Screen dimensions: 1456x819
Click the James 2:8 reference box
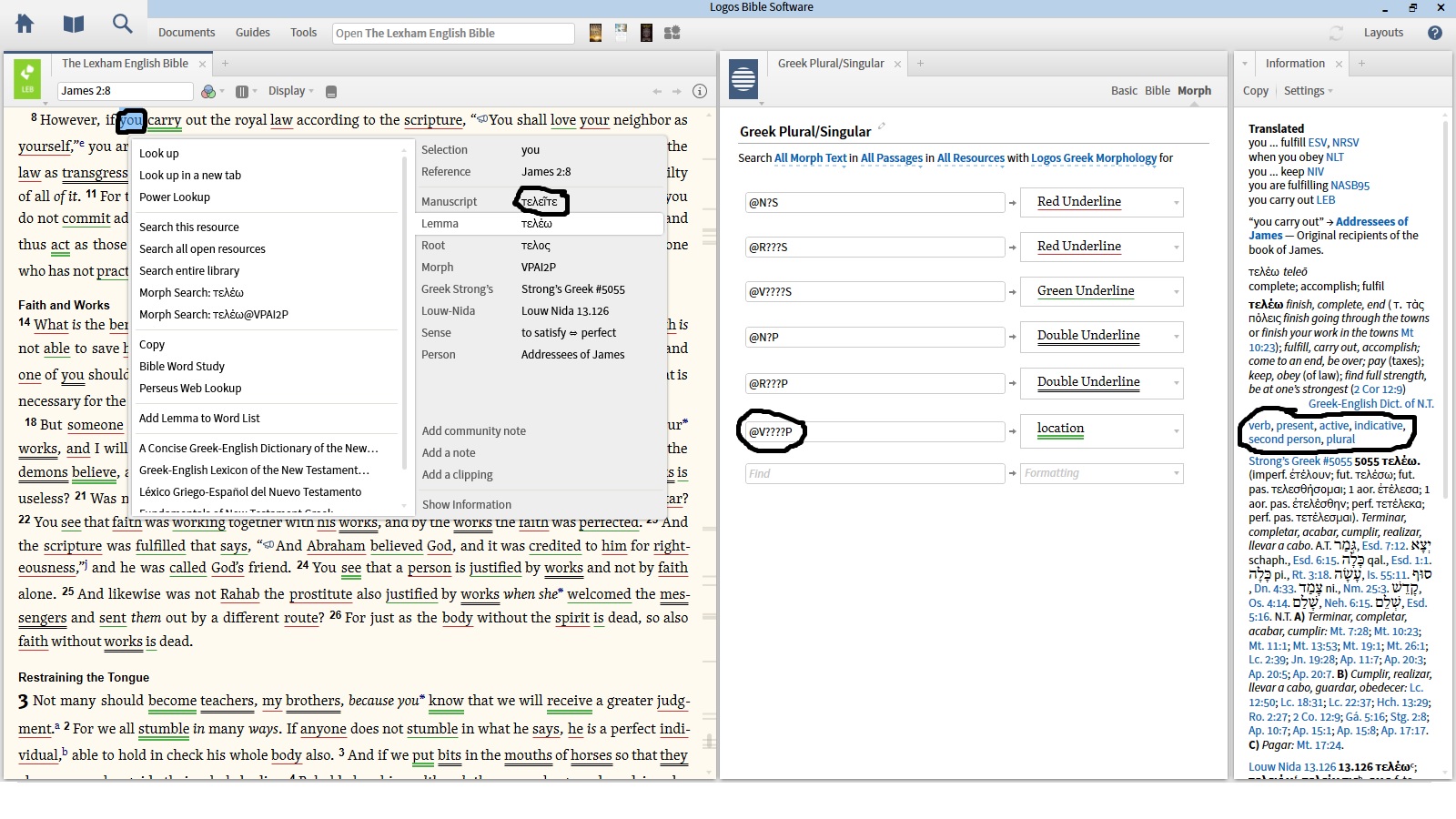coord(125,91)
